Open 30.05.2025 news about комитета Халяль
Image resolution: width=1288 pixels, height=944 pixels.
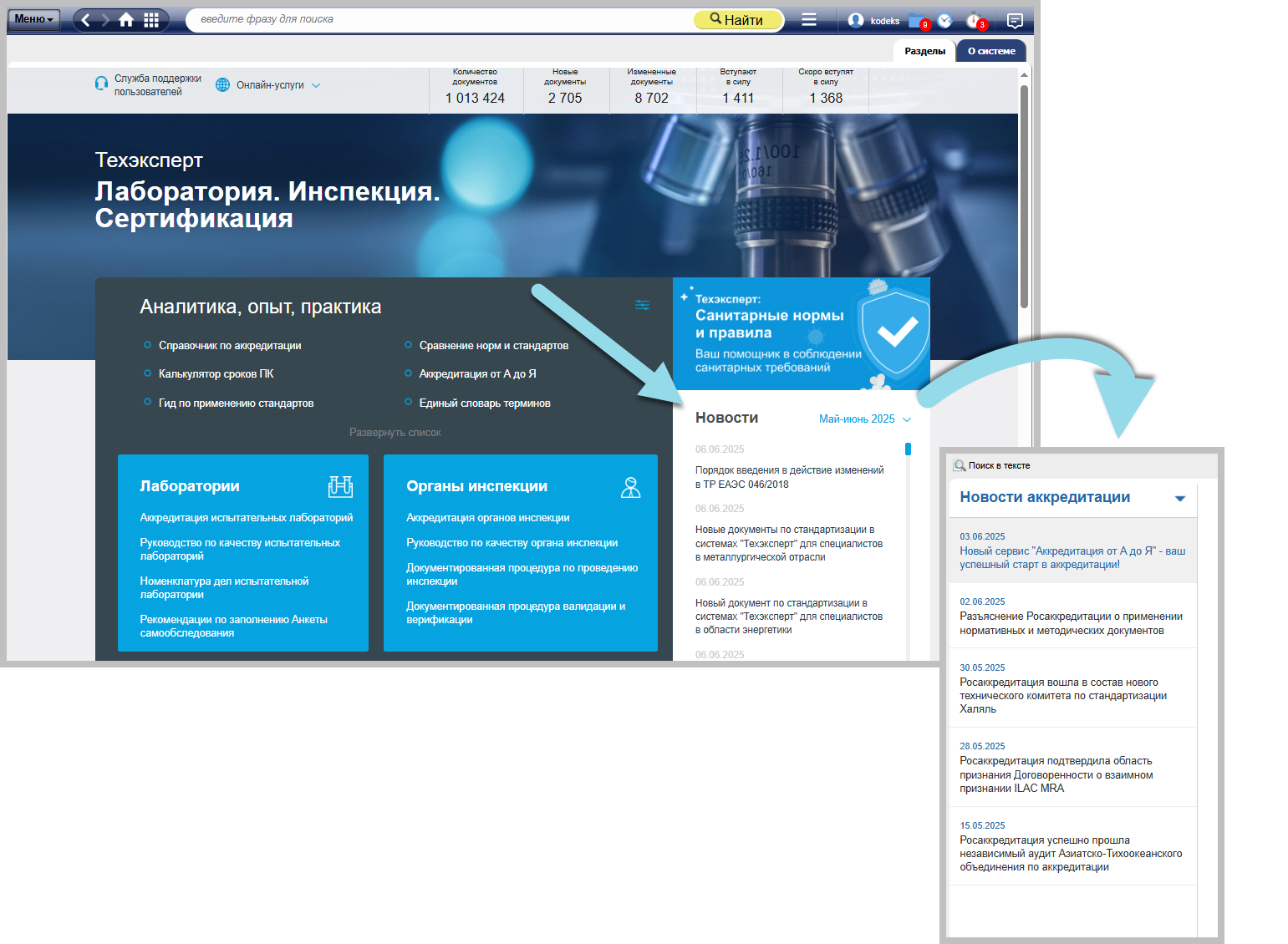click(1063, 696)
